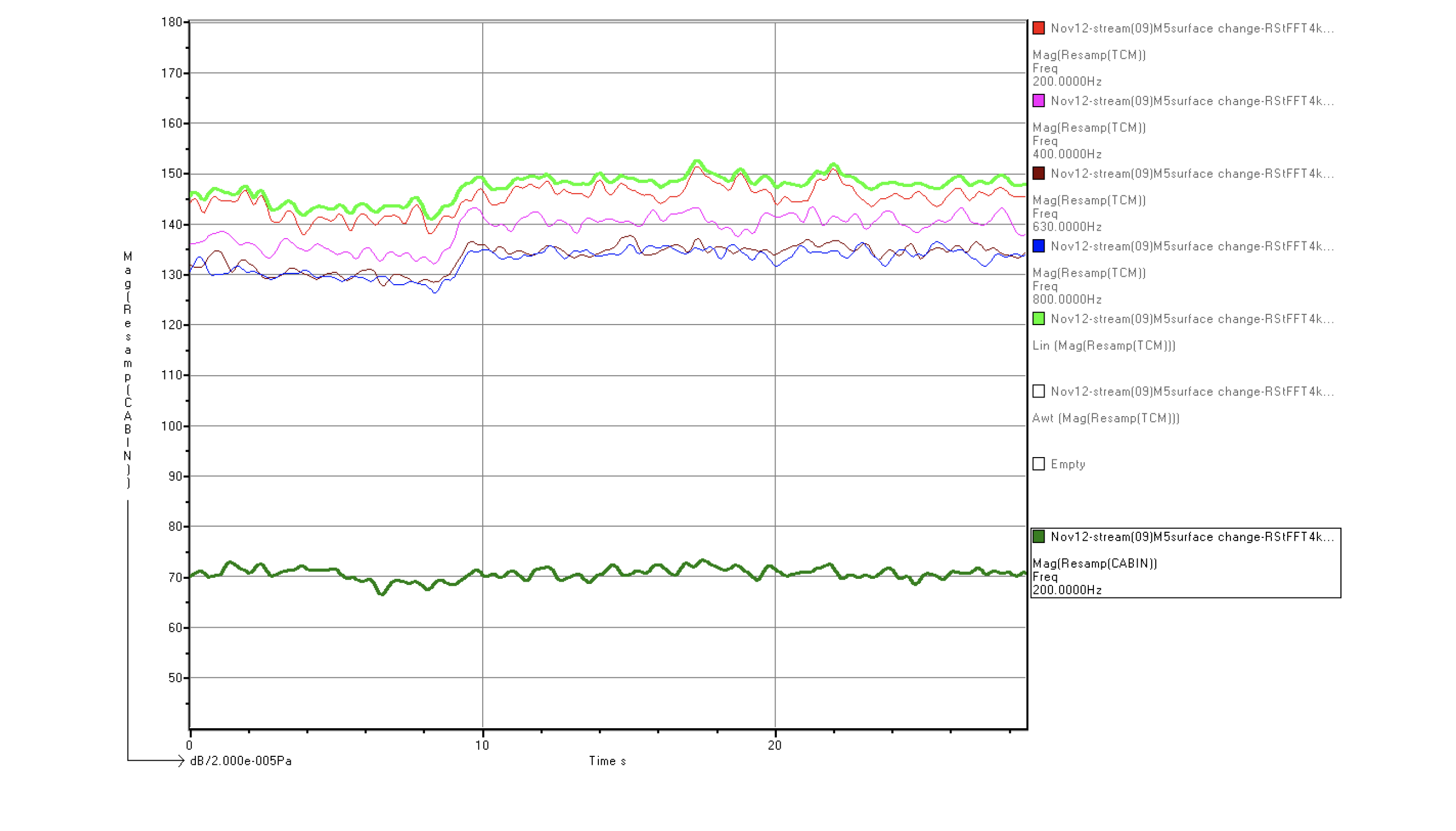Click the 'dB/2.000e-005Pa' unit label
The height and width of the screenshot is (831, 1456).
240,761
